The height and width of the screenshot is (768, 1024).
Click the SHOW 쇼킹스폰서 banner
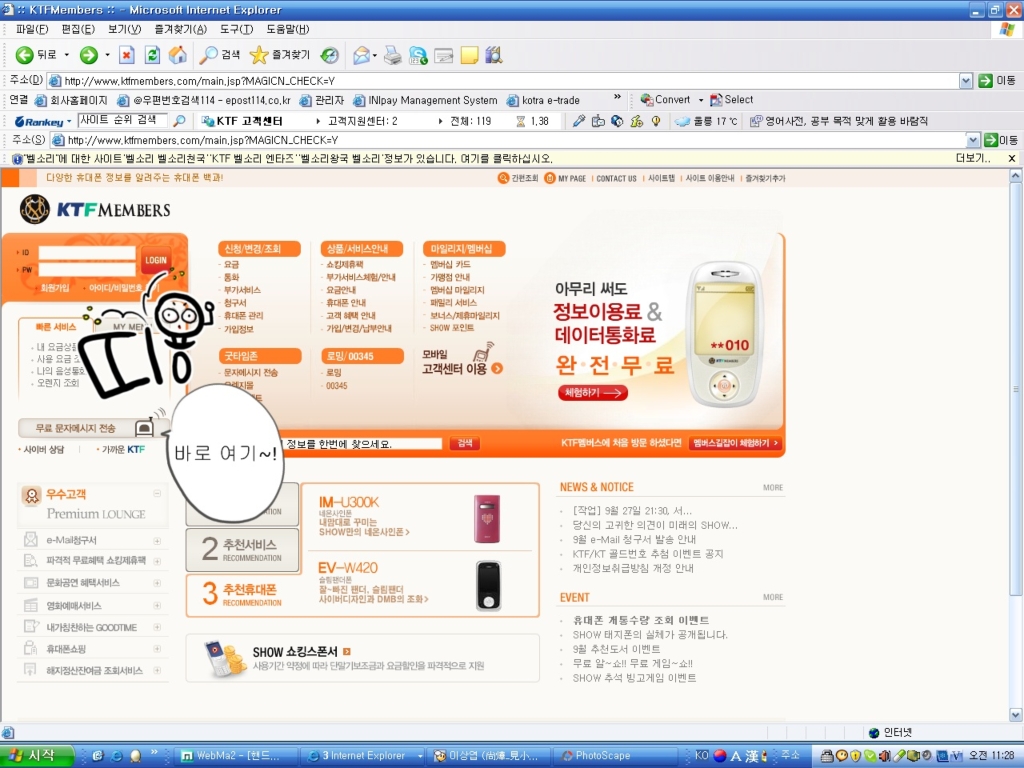click(x=362, y=658)
